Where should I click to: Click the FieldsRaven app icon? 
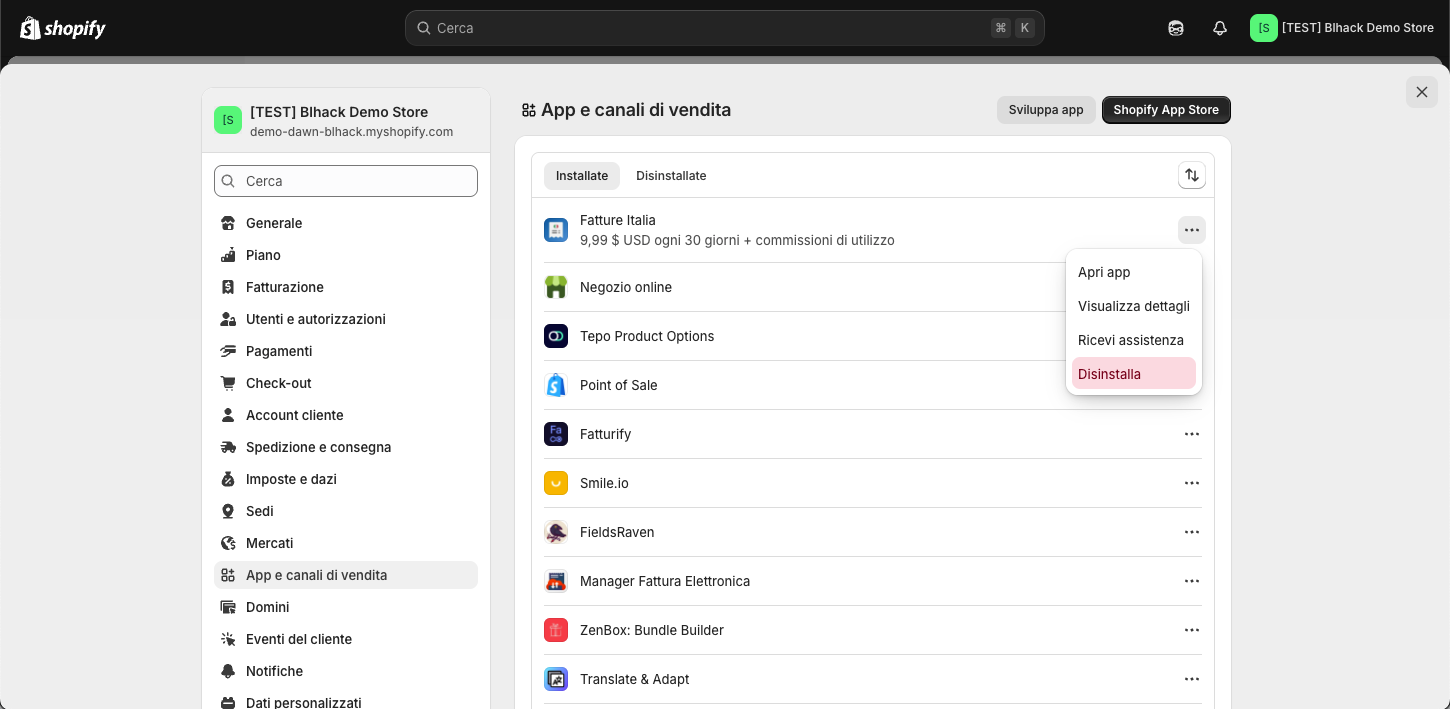click(x=556, y=532)
